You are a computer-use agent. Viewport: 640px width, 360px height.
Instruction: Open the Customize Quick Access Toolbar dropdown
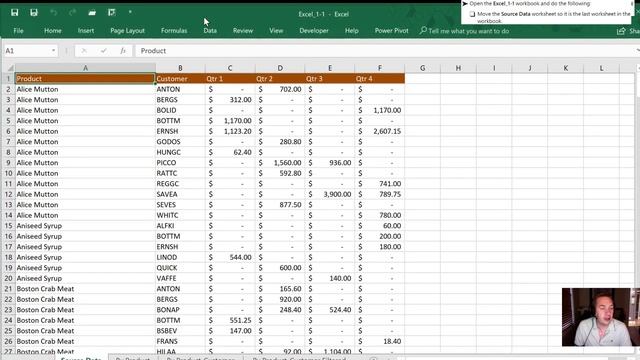(x=130, y=12)
